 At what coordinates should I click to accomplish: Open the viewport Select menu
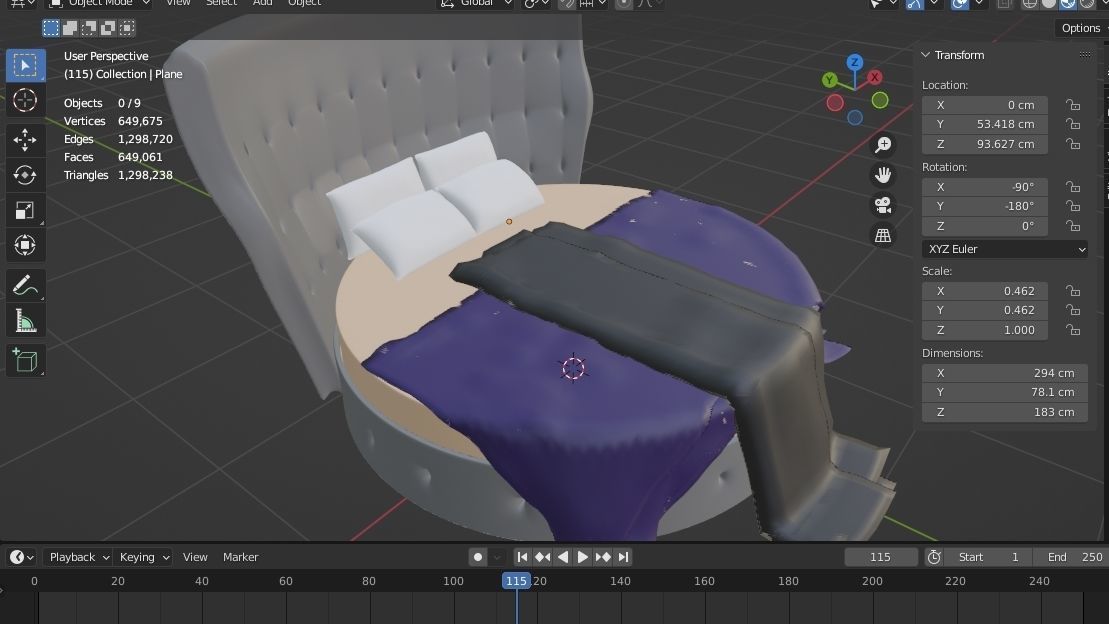(221, 3)
